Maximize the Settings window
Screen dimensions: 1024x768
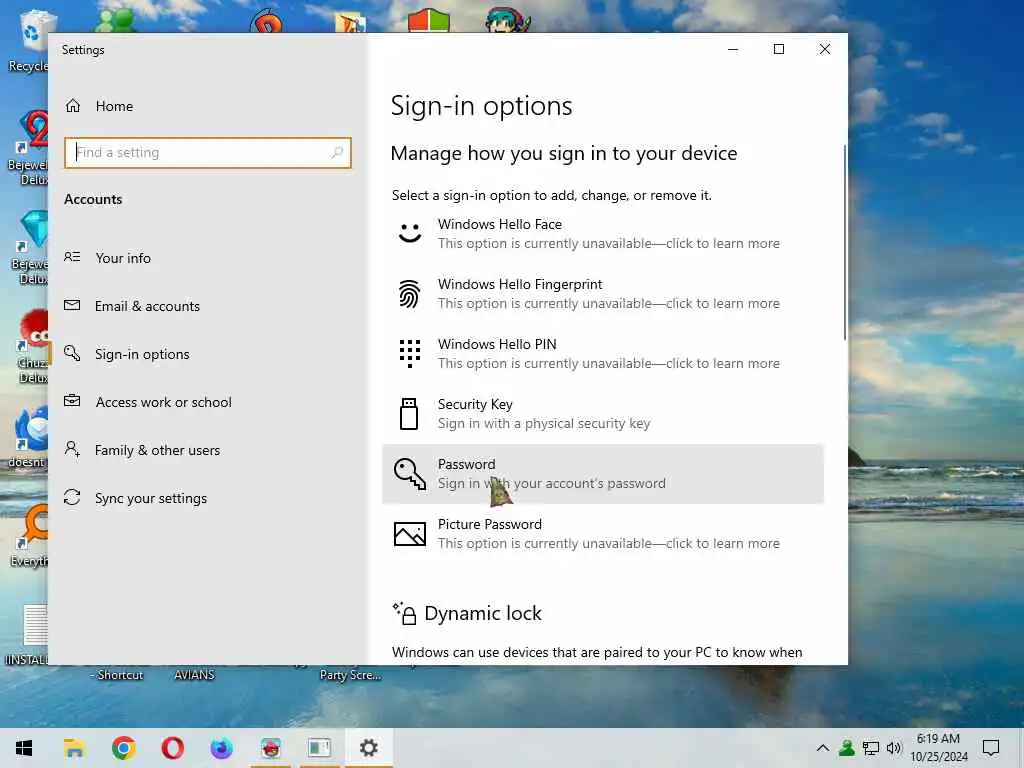tap(778, 50)
